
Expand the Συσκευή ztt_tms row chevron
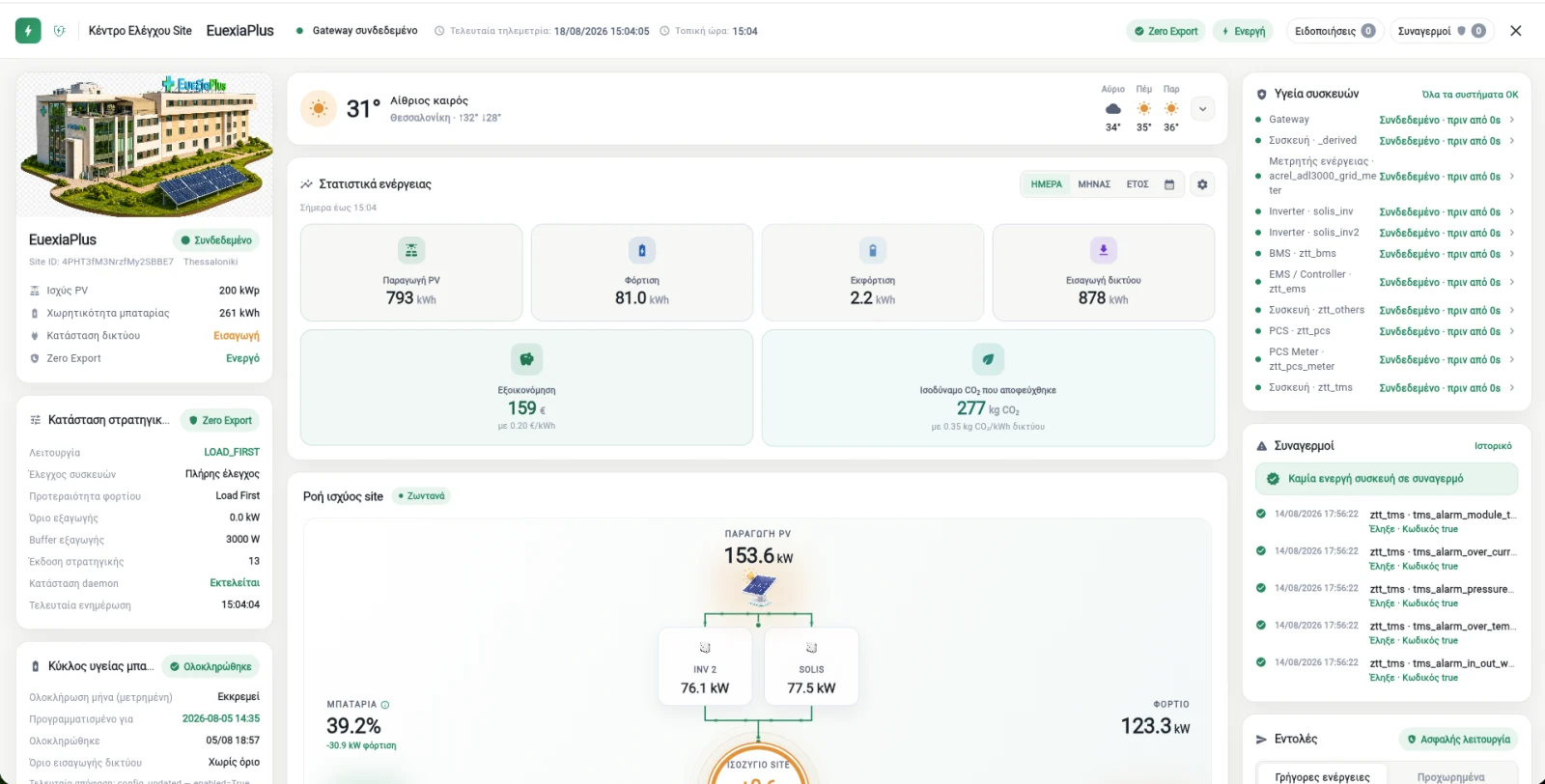click(1511, 387)
